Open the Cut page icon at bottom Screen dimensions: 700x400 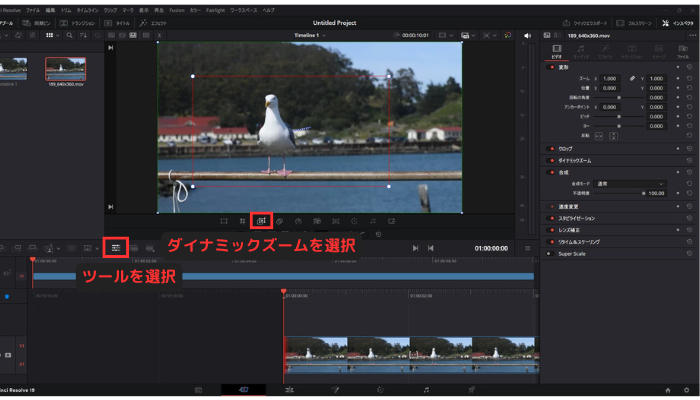(x=244, y=390)
